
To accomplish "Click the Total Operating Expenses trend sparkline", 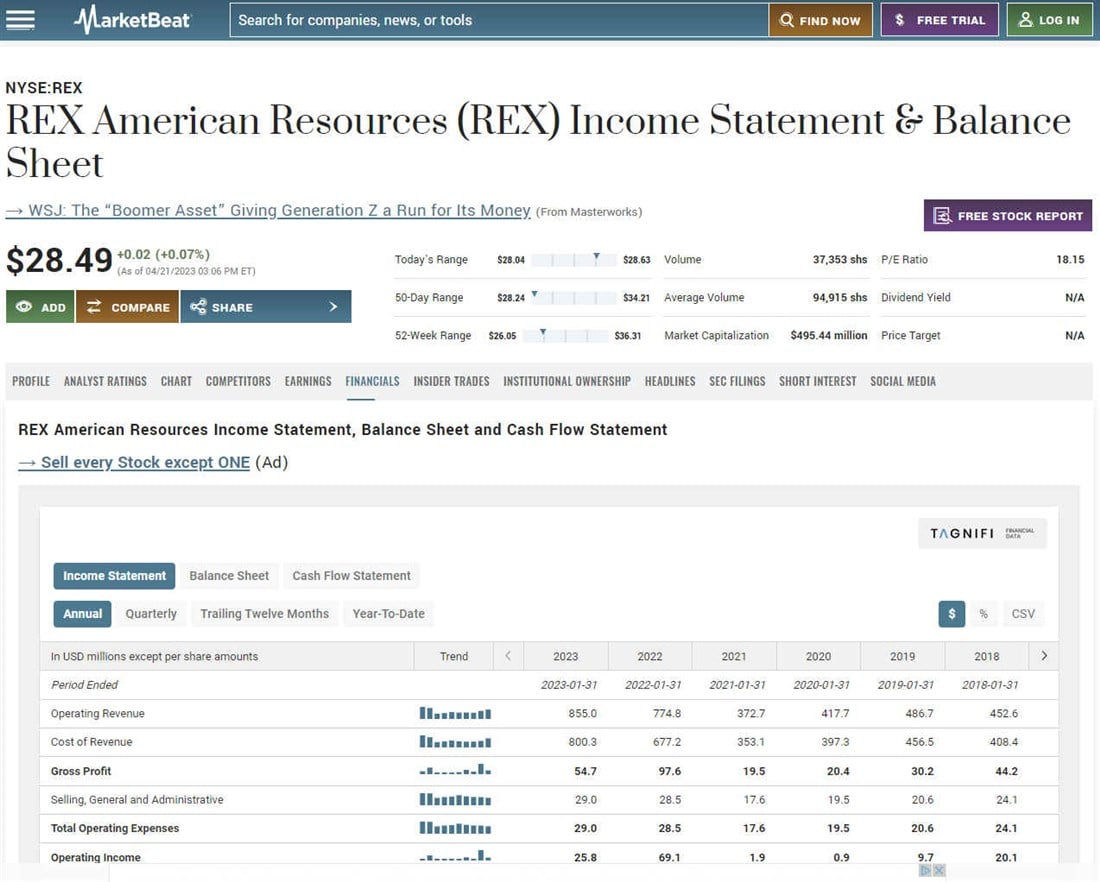I will point(455,828).
